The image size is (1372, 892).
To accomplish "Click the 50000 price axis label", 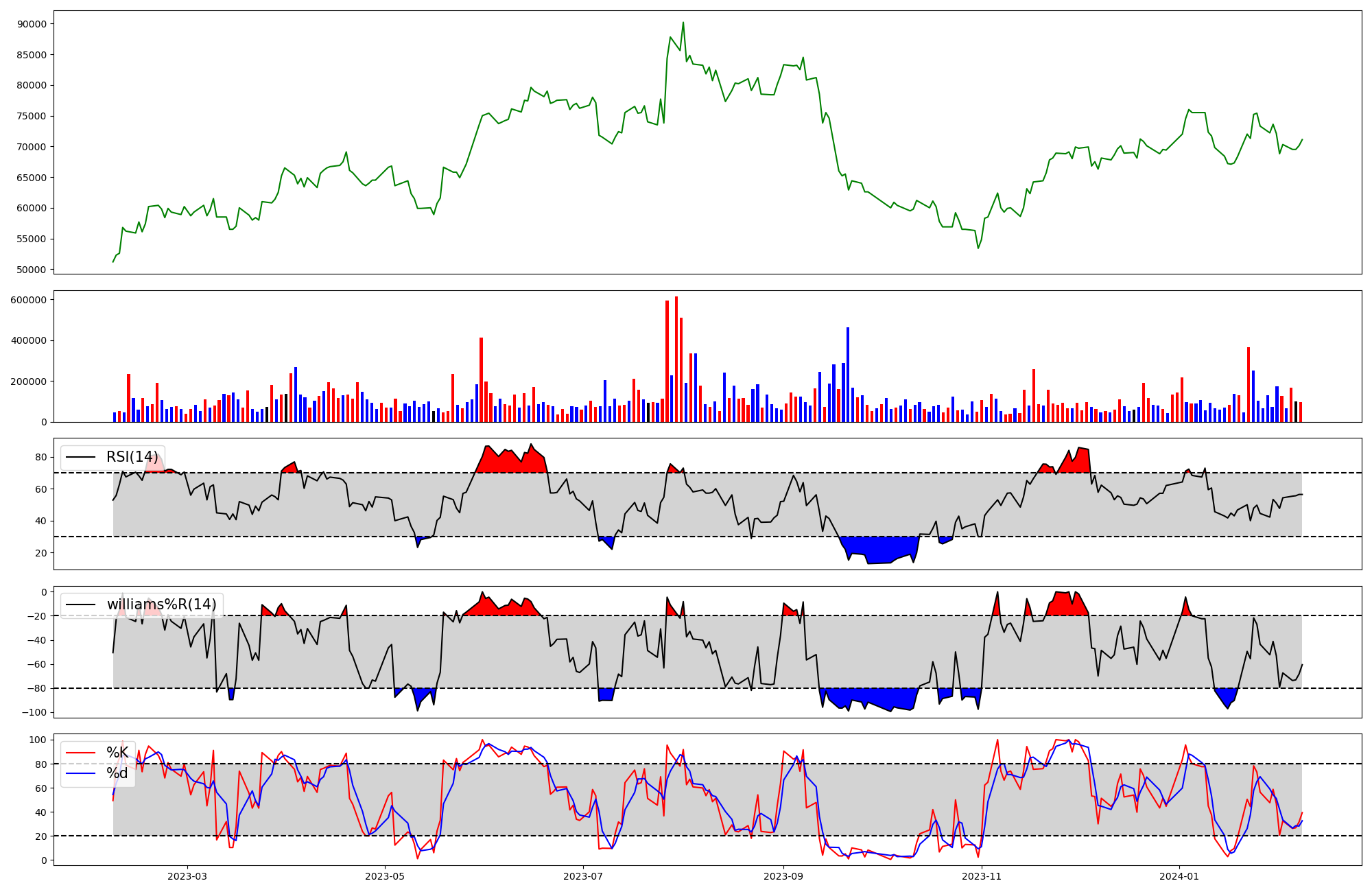I will coord(31,270).
